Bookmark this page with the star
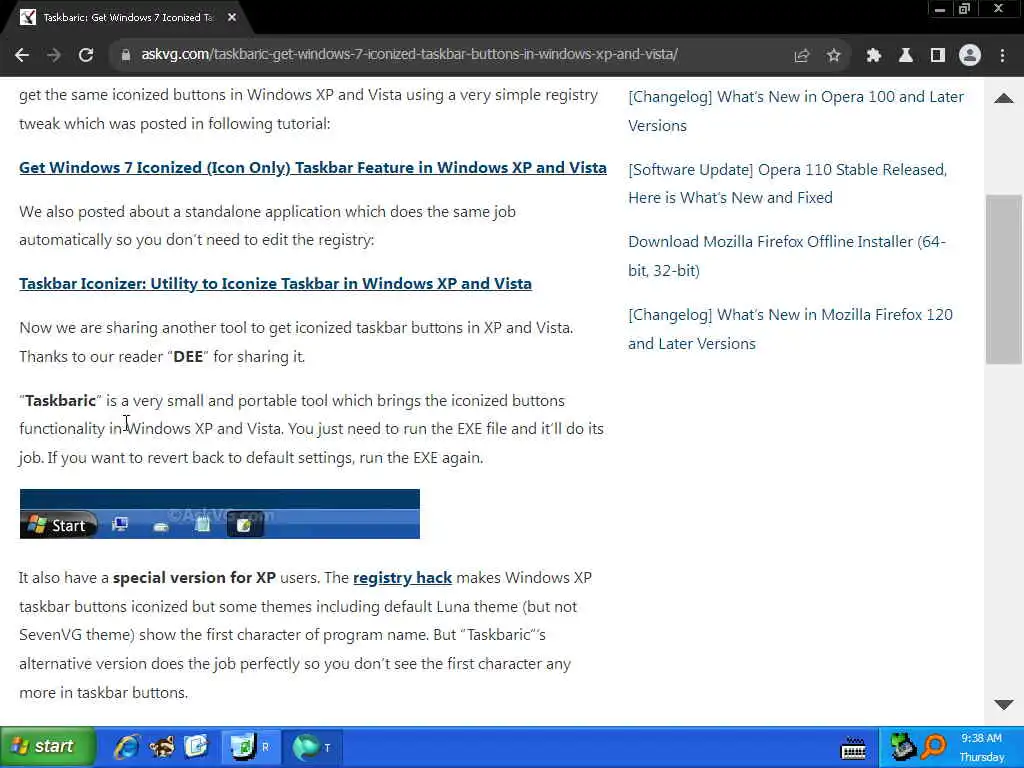The width and height of the screenshot is (1024, 768). click(x=833, y=56)
